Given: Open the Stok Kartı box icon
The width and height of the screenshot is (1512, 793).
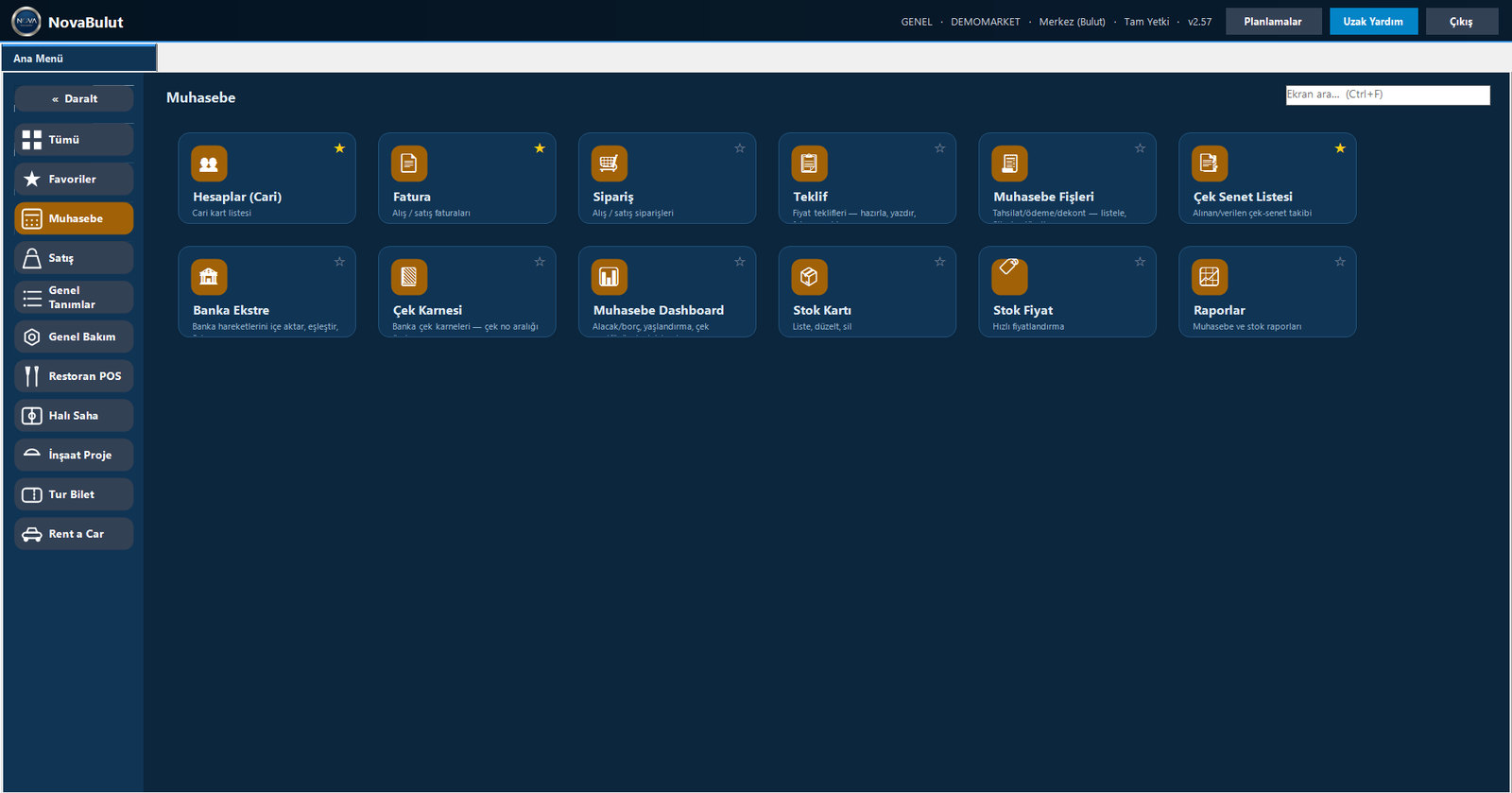Looking at the screenshot, I should (x=810, y=277).
